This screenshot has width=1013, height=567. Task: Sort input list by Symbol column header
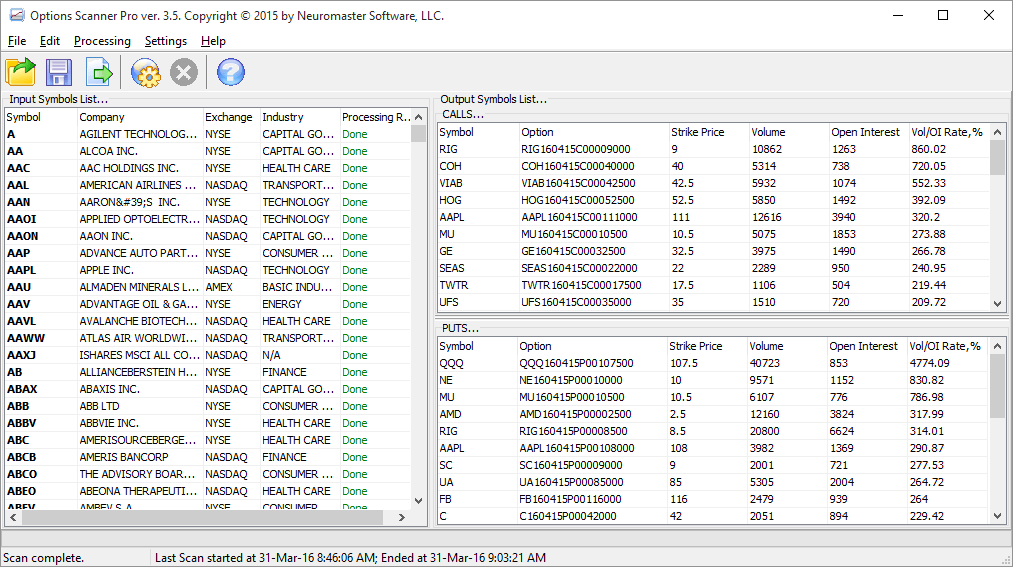41,117
